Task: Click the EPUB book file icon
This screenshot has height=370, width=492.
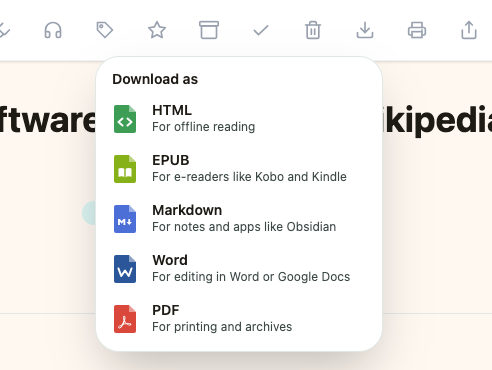Action: [x=125, y=169]
